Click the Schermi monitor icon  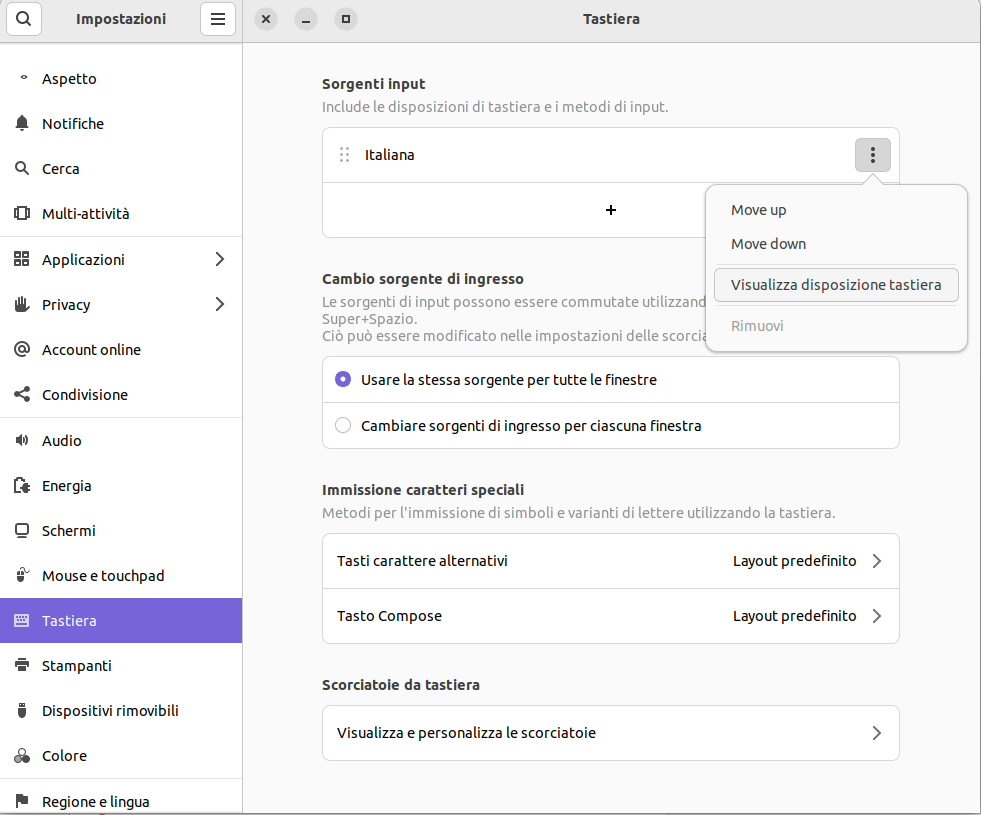(x=22, y=530)
